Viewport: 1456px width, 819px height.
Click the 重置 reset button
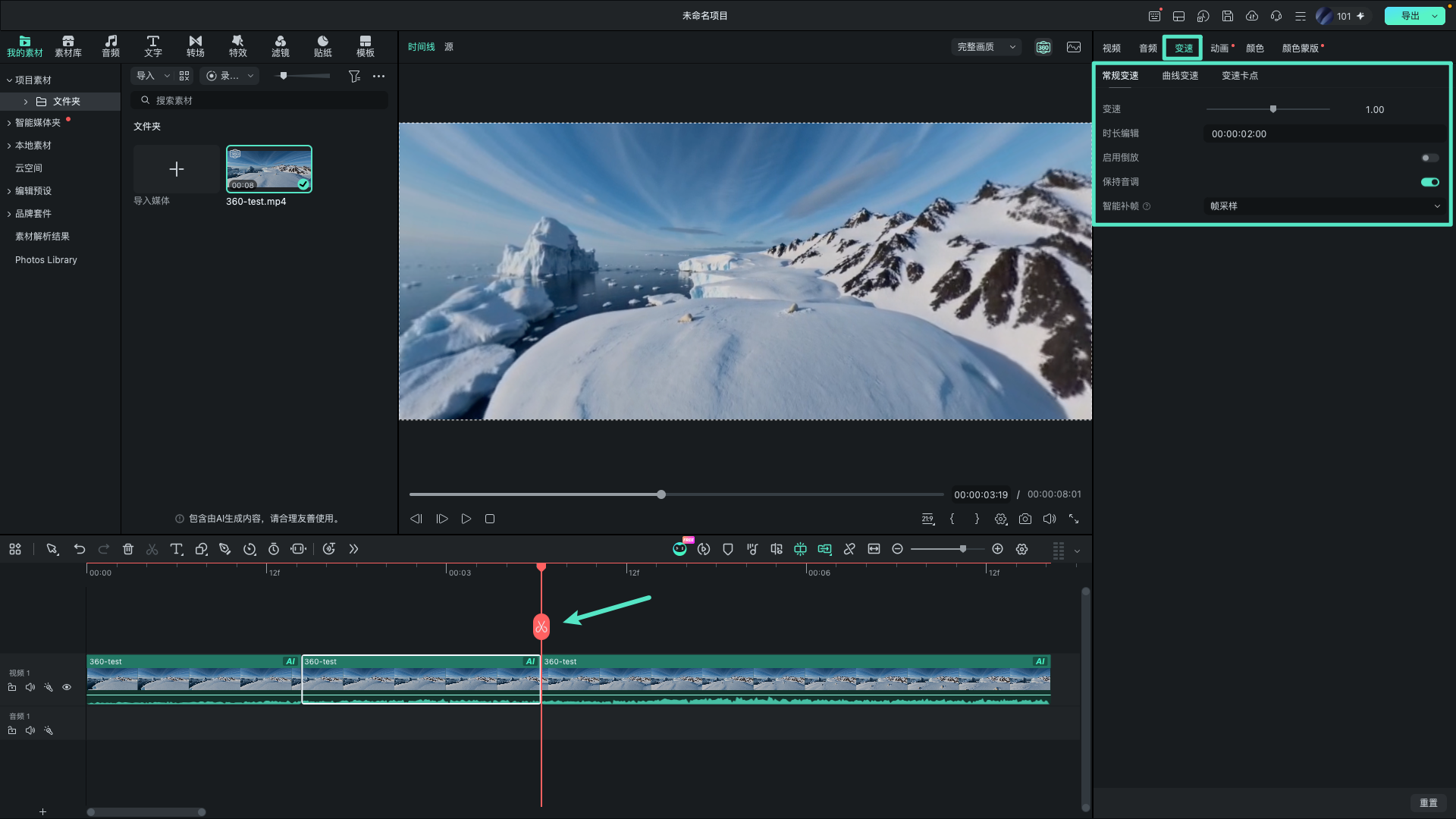[1429, 803]
